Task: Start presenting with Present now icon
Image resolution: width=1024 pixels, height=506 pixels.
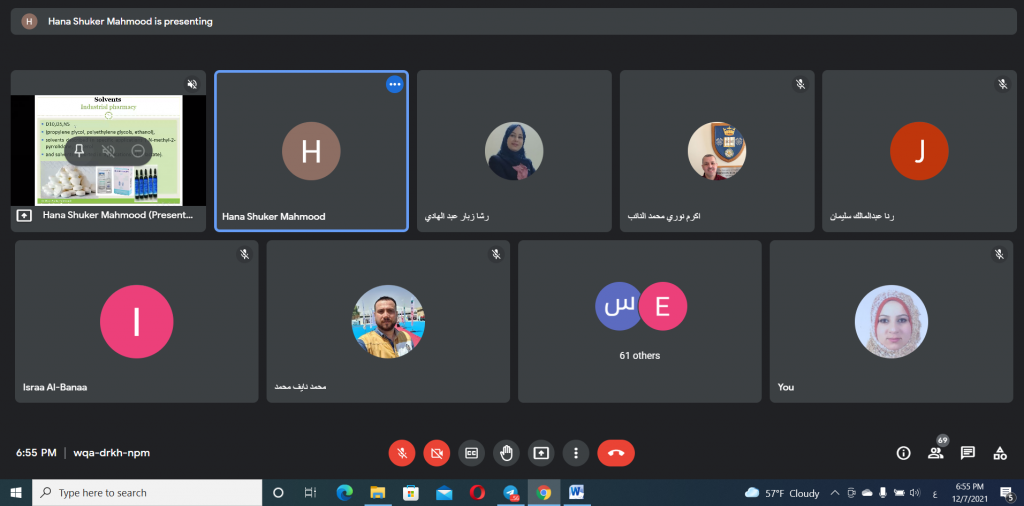Action: click(x=541, y=453)
